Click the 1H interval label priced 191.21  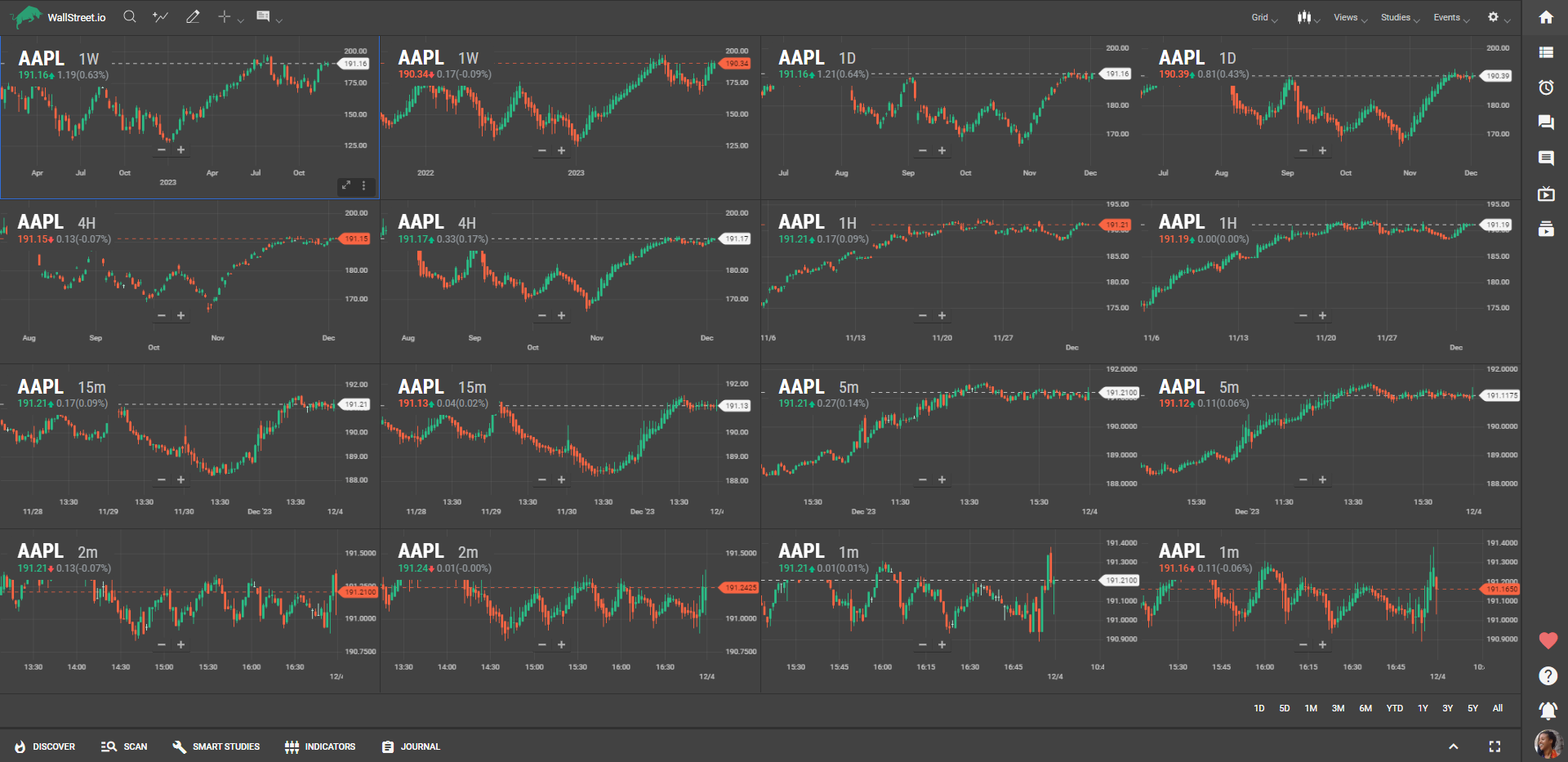click(848, 223)
